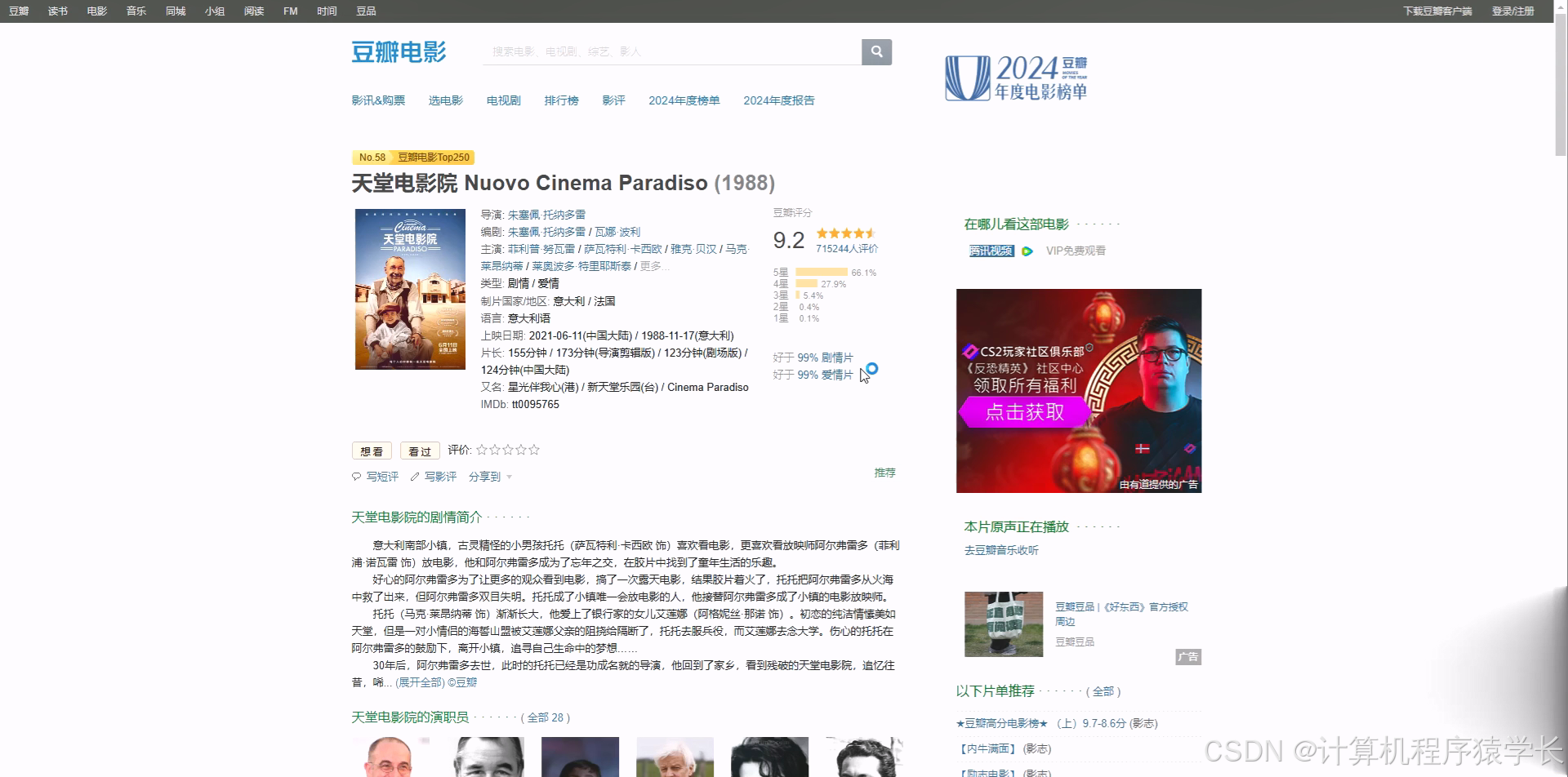Open writer 瓦娜·波利 link
Screen dimensions: 1568x777
(x=617, y=232)
